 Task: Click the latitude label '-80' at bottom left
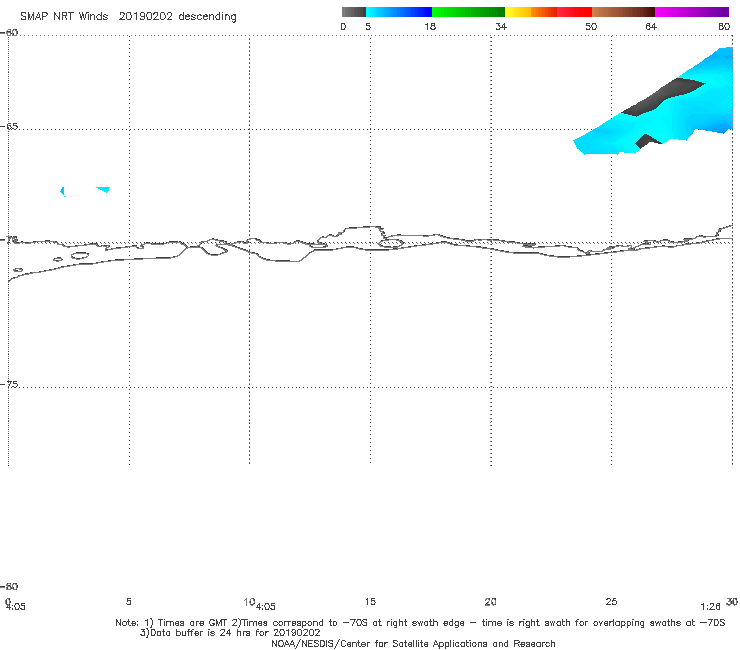9,586
